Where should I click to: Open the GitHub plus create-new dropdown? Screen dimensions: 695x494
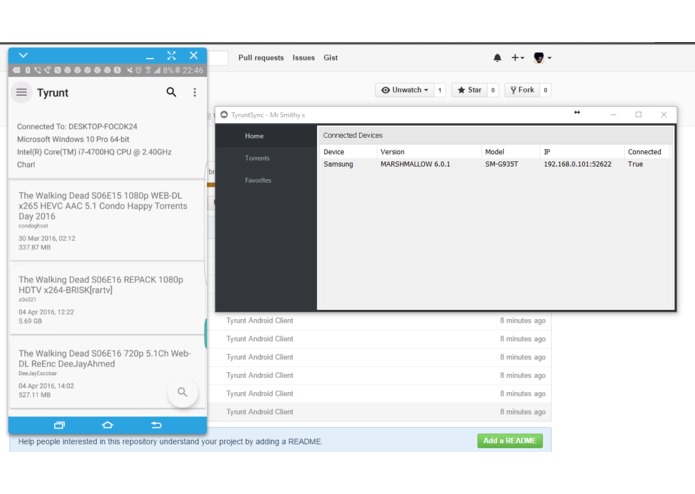tap(517, 58)
